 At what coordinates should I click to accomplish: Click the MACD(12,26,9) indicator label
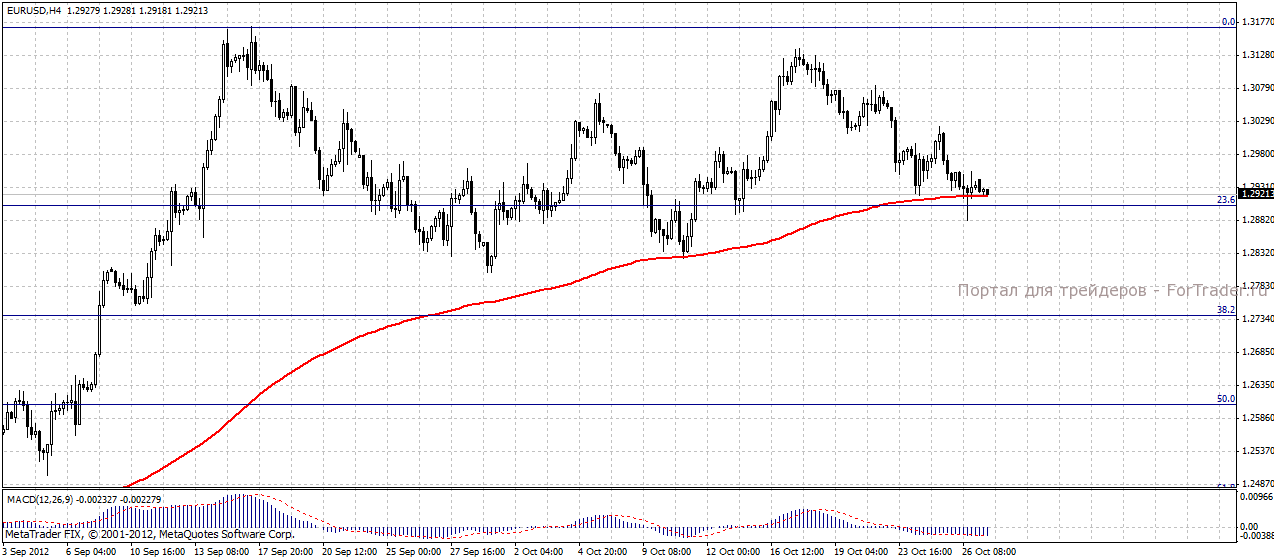[38, 498]
